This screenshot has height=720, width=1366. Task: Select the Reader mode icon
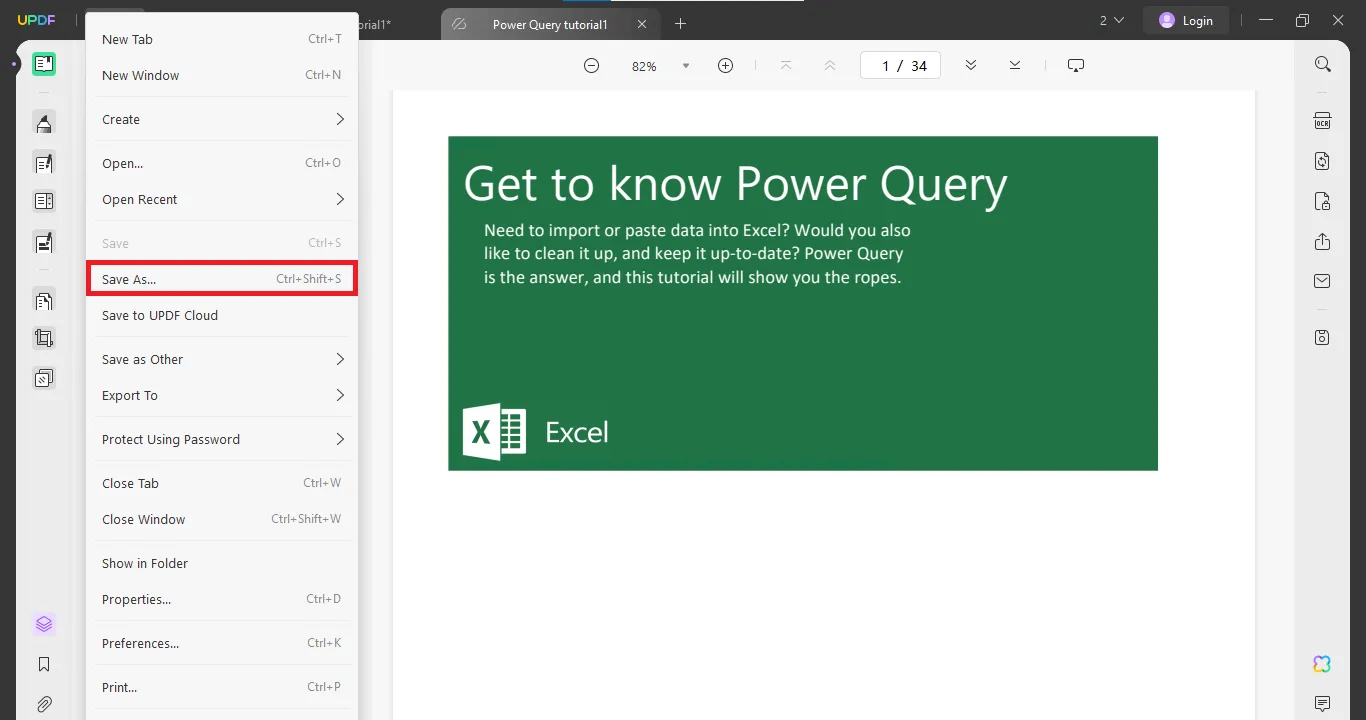(x=44, y=64)
